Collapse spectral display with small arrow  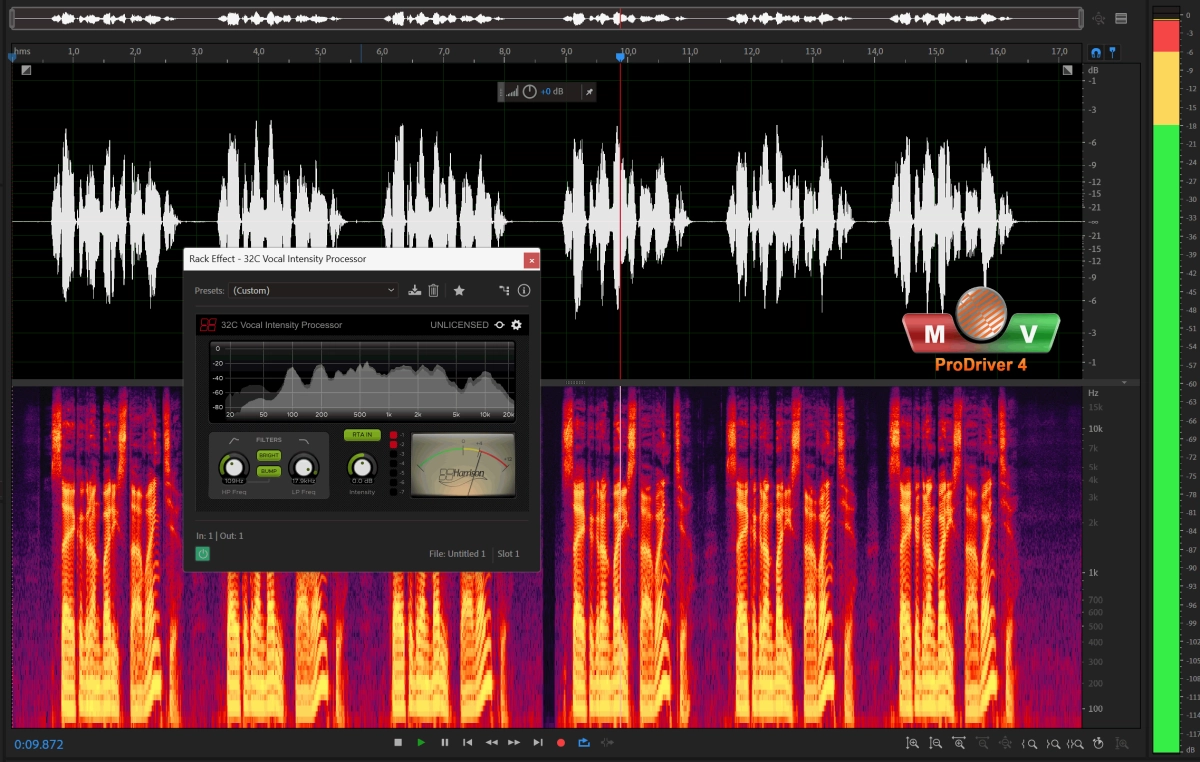point(1125,382)
